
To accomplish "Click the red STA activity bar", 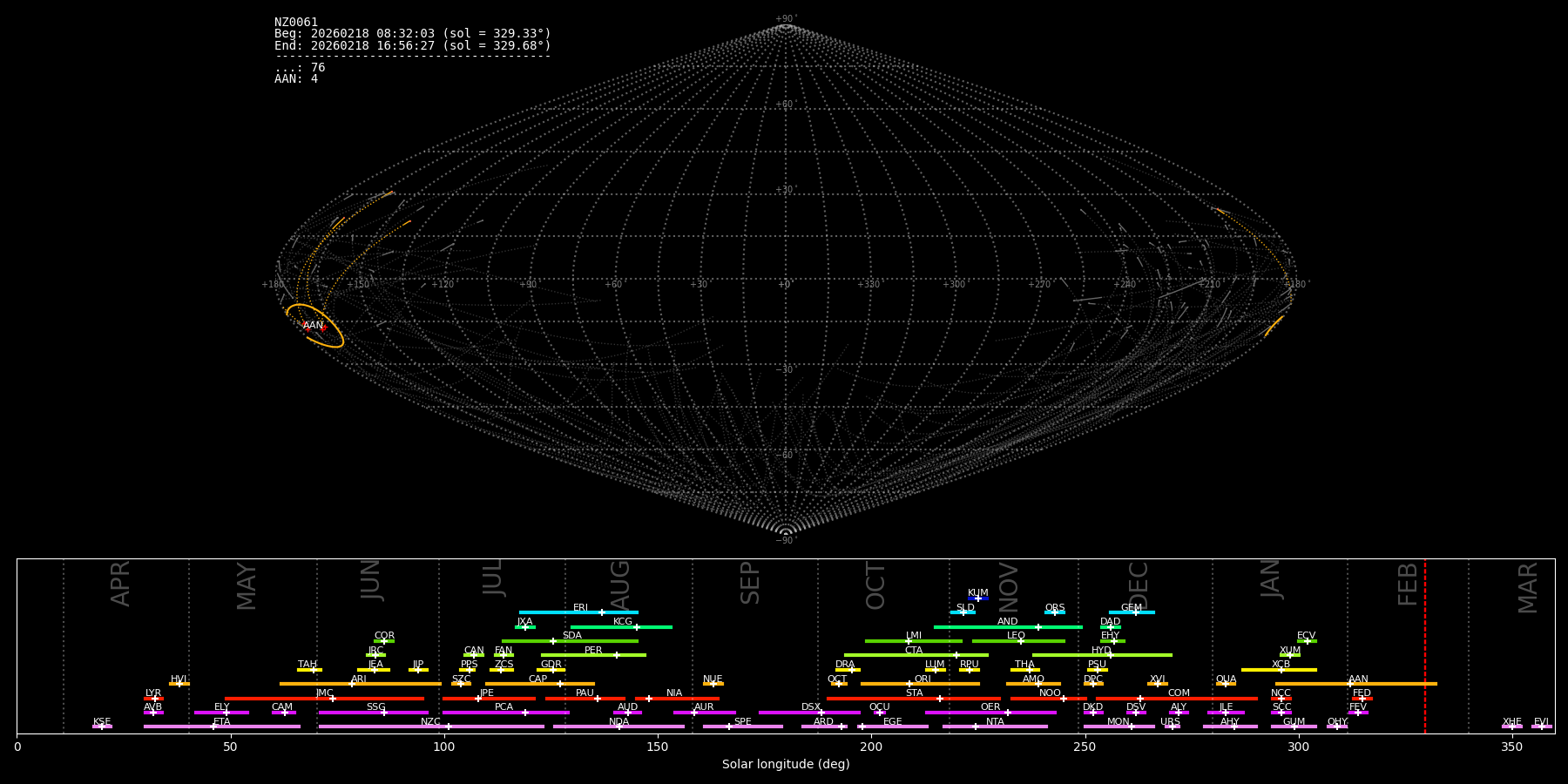I will point(914,699).
